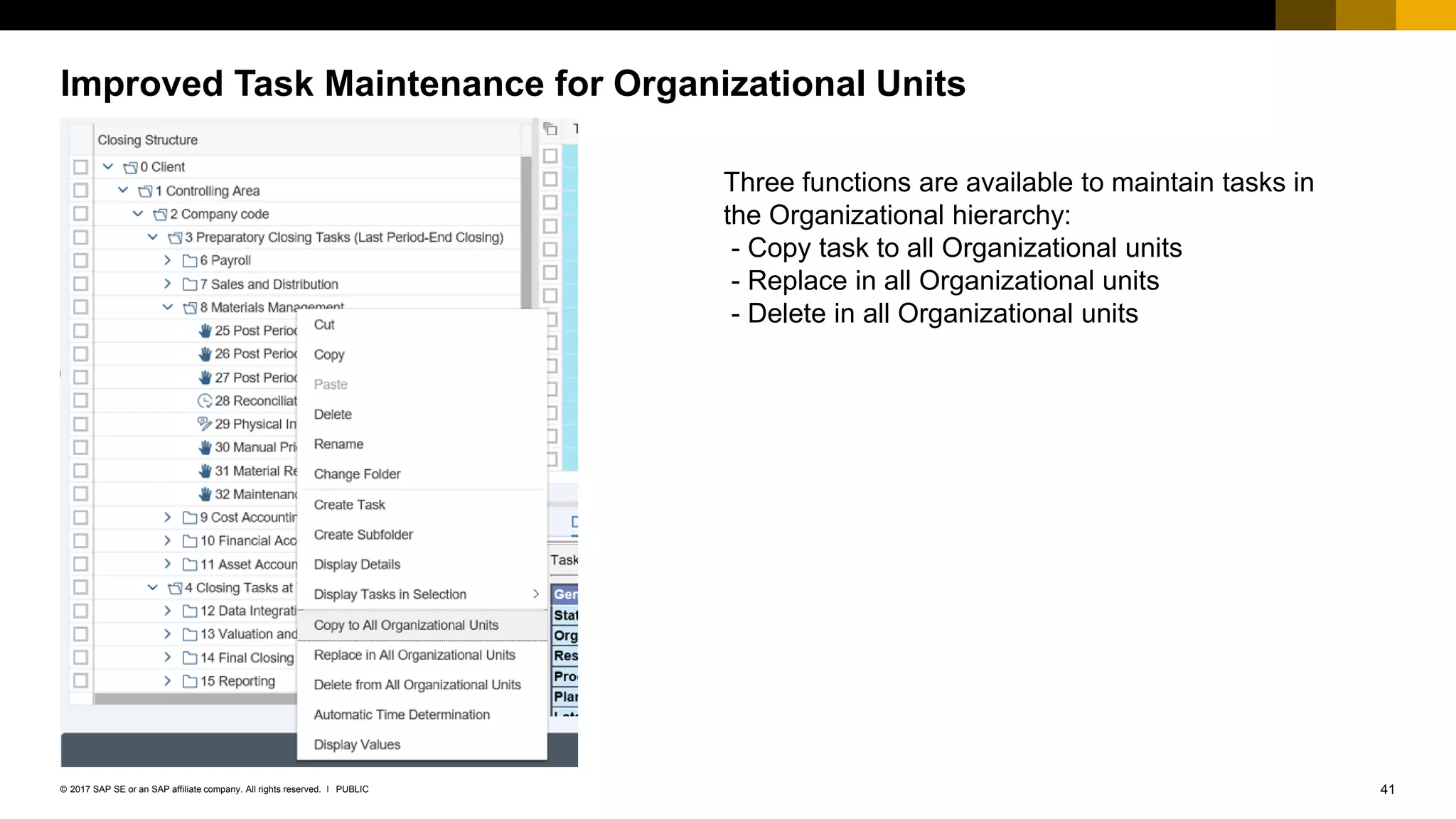Screen dimensions: 1456x819
Task: Open Display Tasks in Selection submenu arrow
Action: [536, 594]
